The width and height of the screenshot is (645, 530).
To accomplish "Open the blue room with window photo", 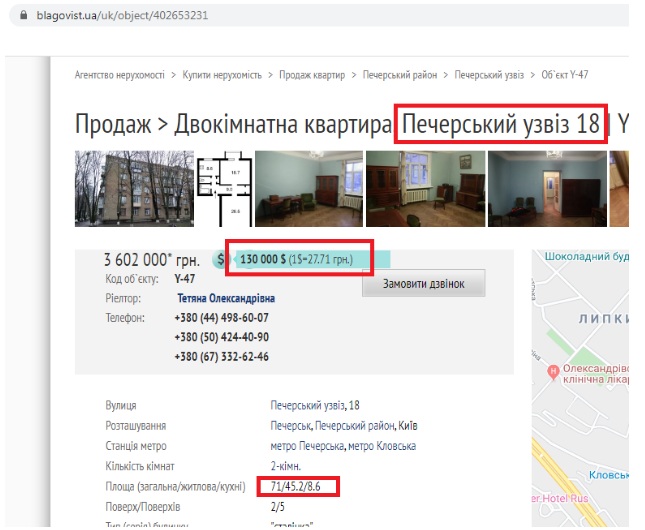I will click(309, 188).
